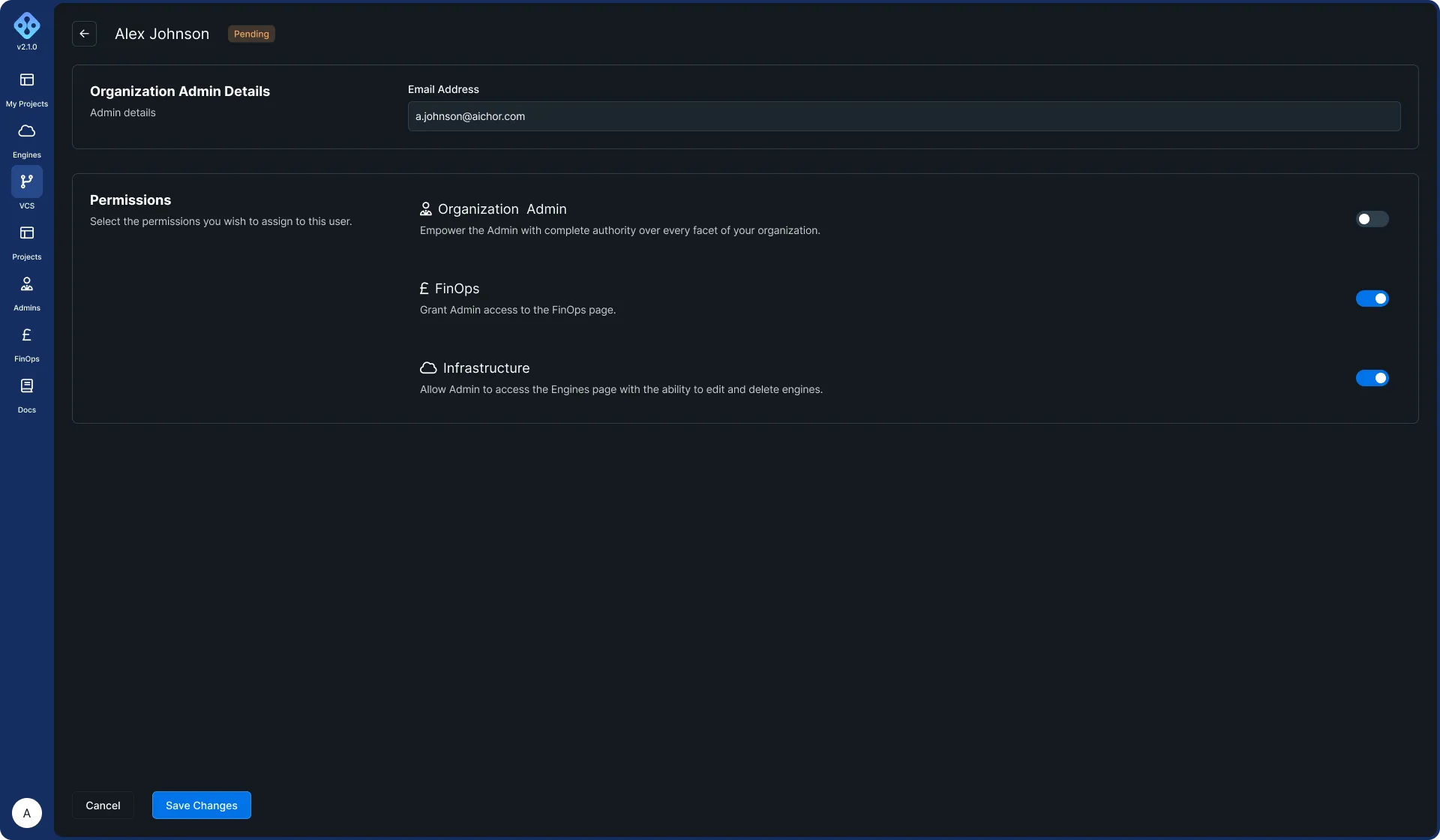Click the app logo in the sidebar
Viewport: 1440px width, 840px height.
tap(27, 25)
